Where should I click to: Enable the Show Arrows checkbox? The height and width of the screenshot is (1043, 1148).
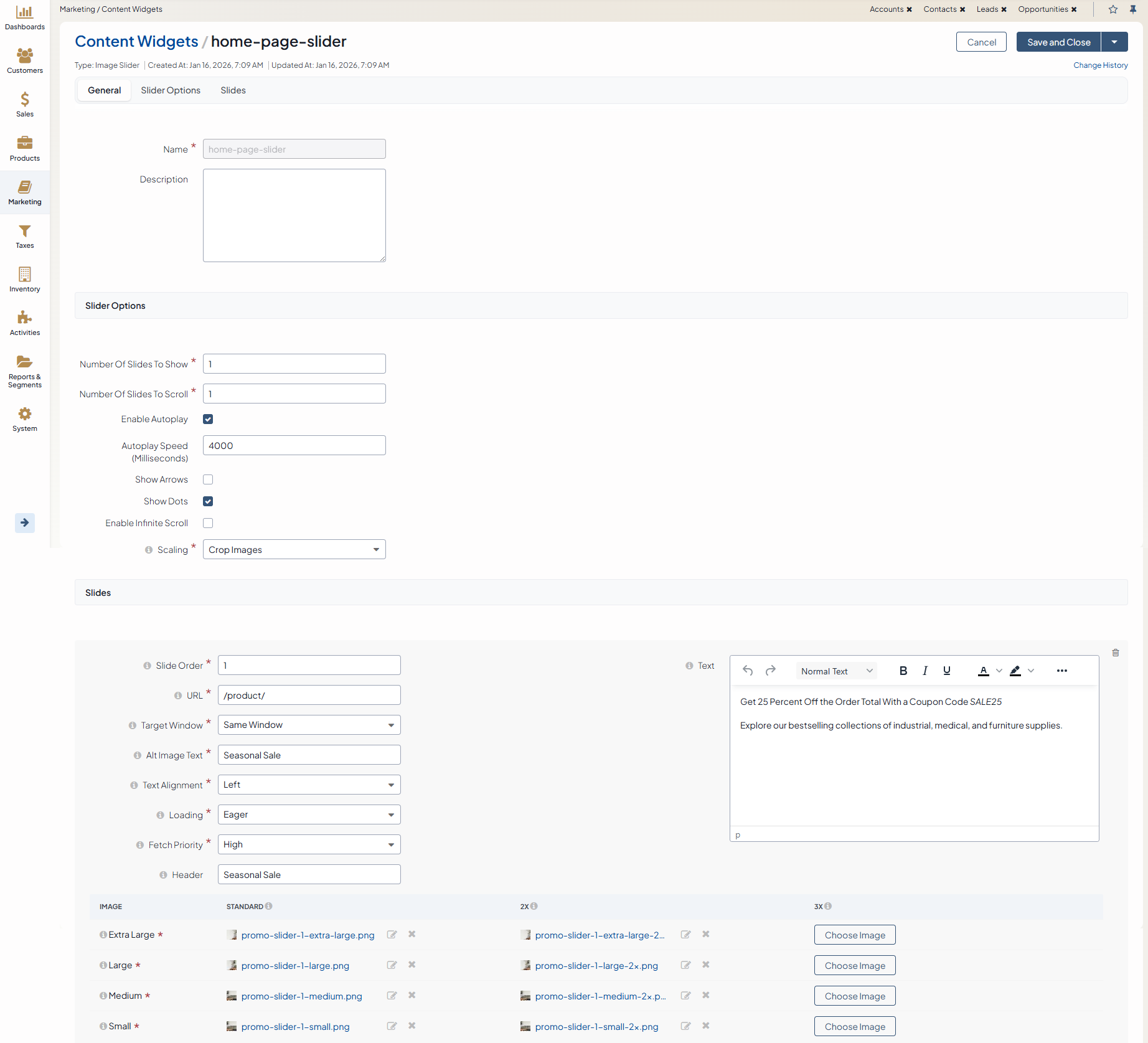pyautogui.click(x=208, y=479)
